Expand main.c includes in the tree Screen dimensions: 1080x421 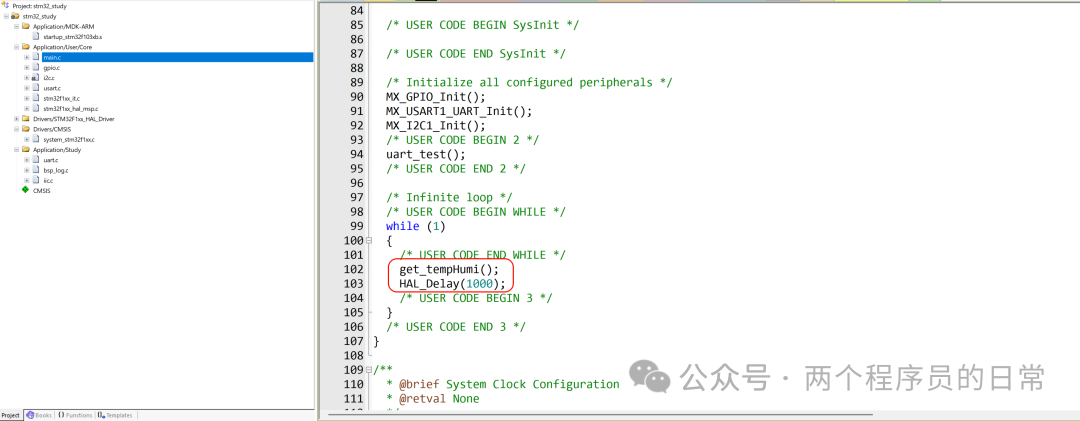26,57
